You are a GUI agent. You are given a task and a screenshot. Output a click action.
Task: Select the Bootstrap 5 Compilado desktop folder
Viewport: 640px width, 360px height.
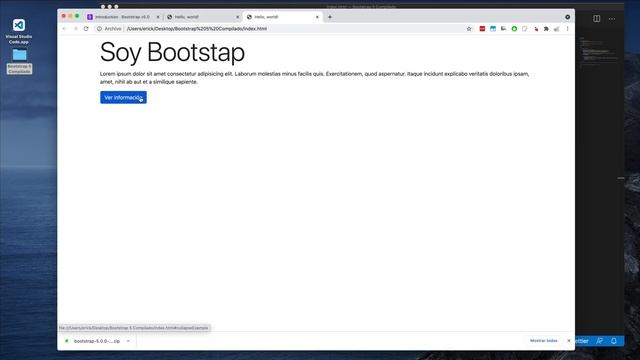(x=19, y=61)
